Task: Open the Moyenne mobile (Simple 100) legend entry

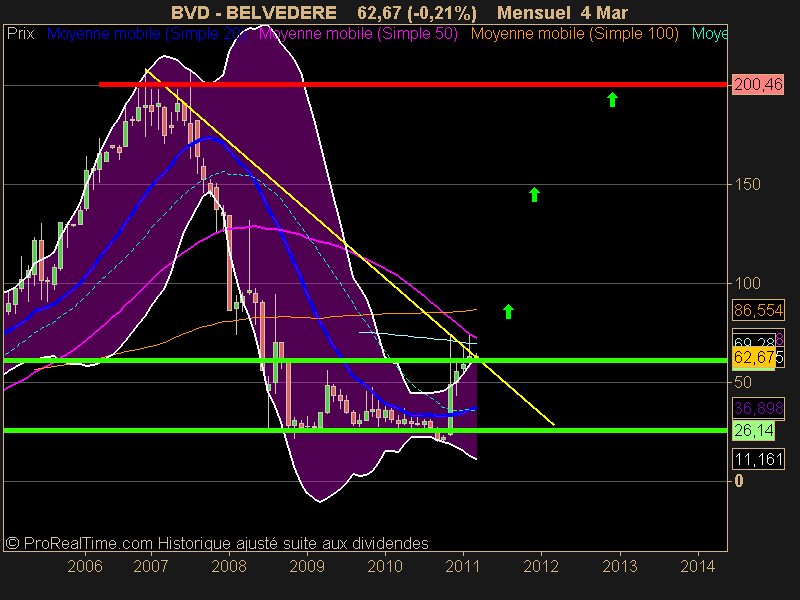Action: (x=574, y=34)
